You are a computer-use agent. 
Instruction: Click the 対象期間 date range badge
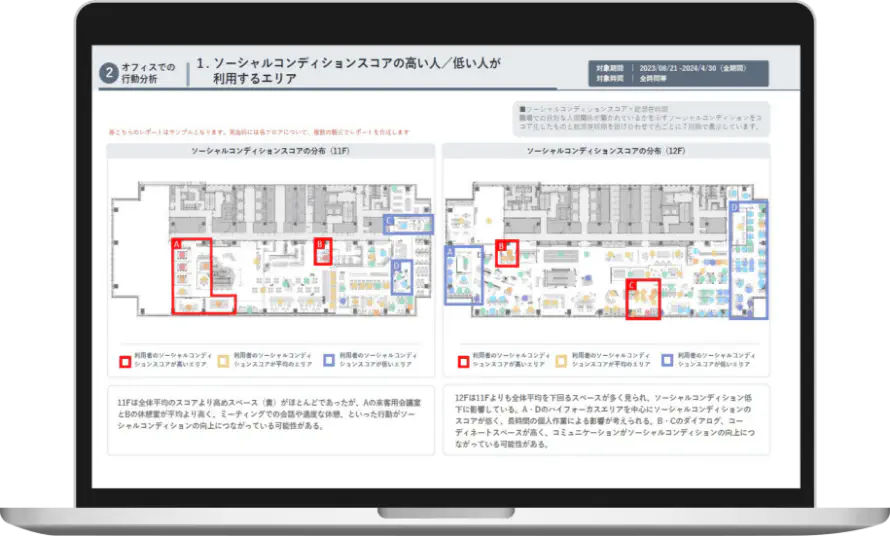tap(679, 67)
